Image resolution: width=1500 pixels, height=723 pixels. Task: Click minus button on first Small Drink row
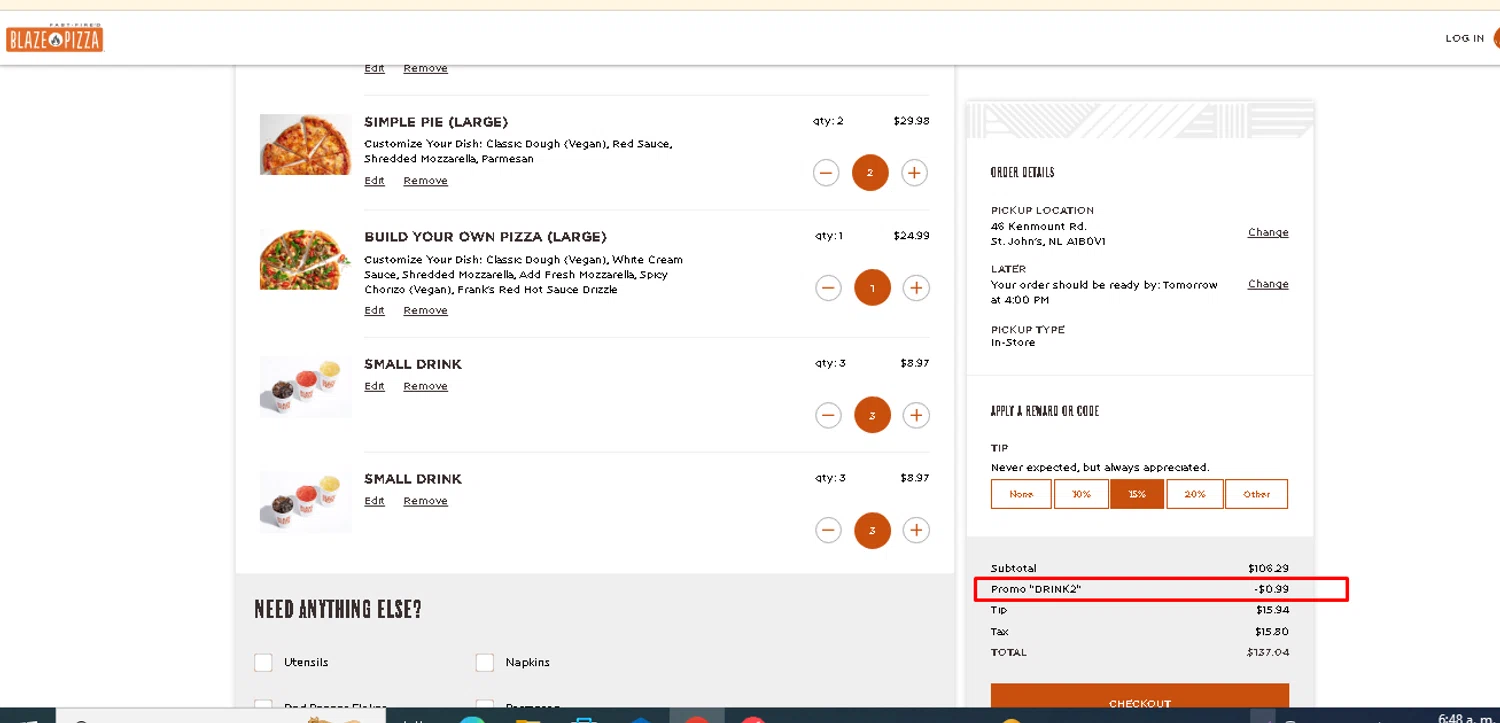click(828, 415)
